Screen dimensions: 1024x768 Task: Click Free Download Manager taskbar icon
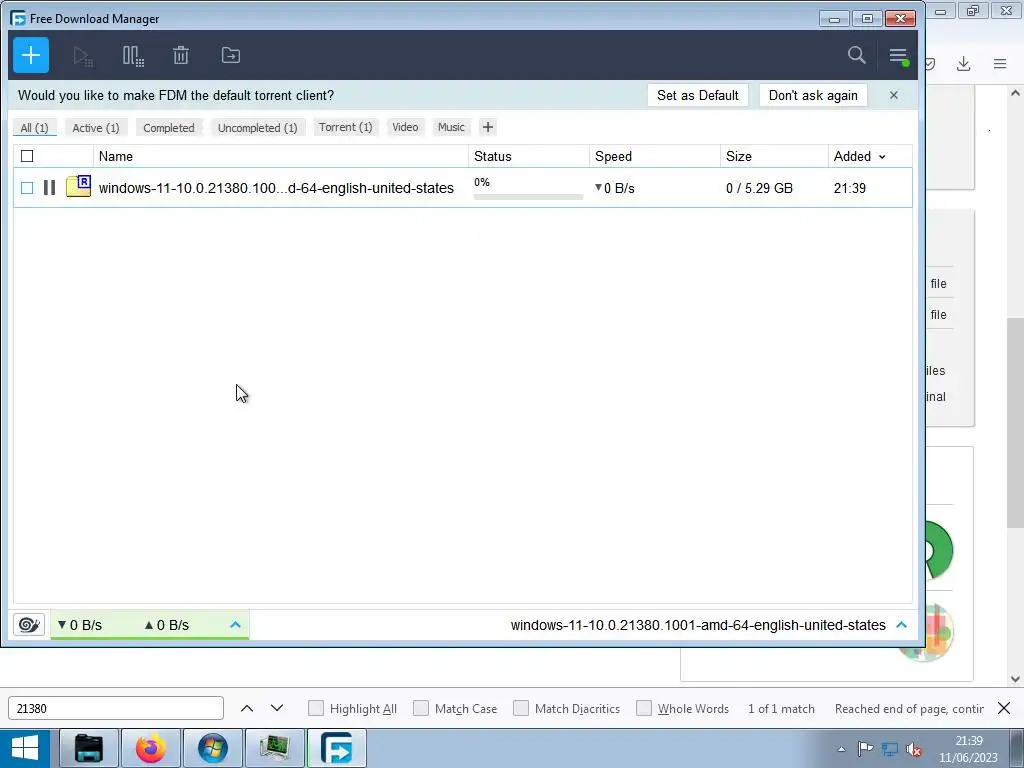coord(337,748)
